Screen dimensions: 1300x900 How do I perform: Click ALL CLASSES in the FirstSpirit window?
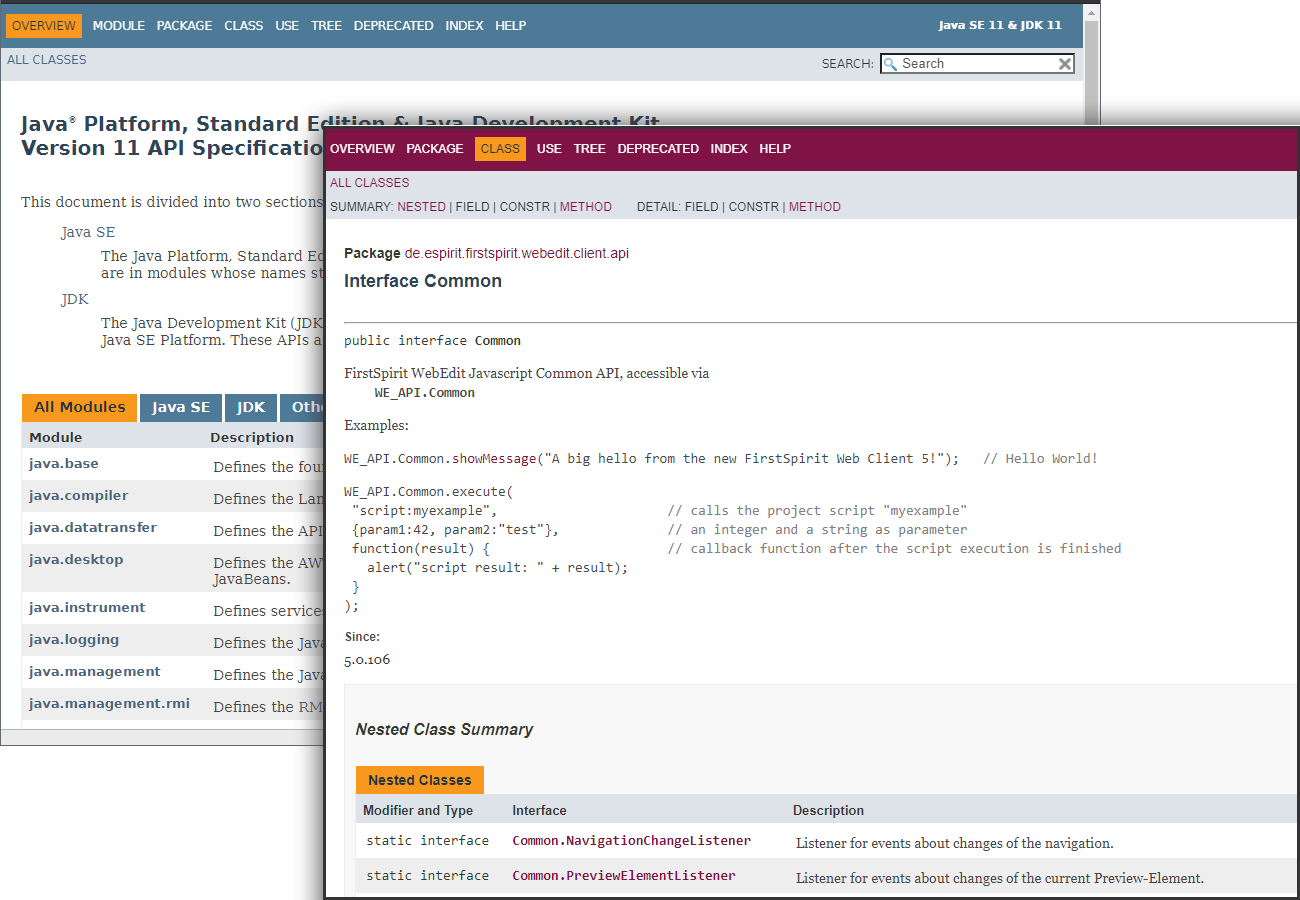click(370, 183)
